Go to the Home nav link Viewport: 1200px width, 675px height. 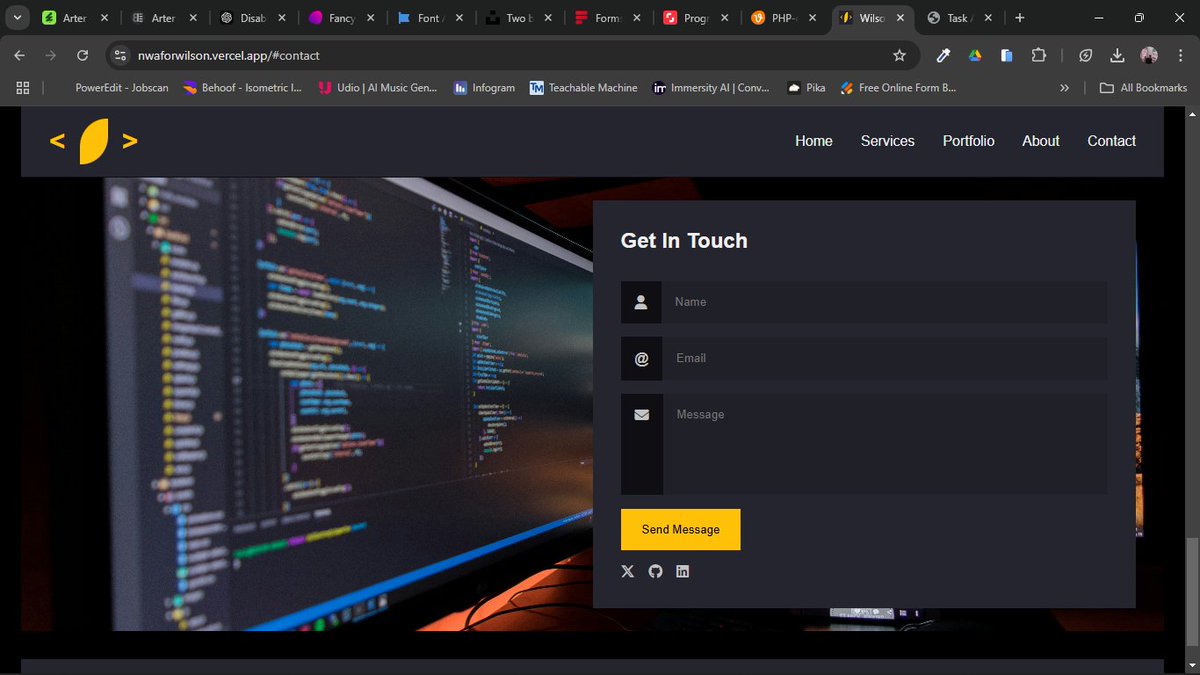(x=814, y=141)
